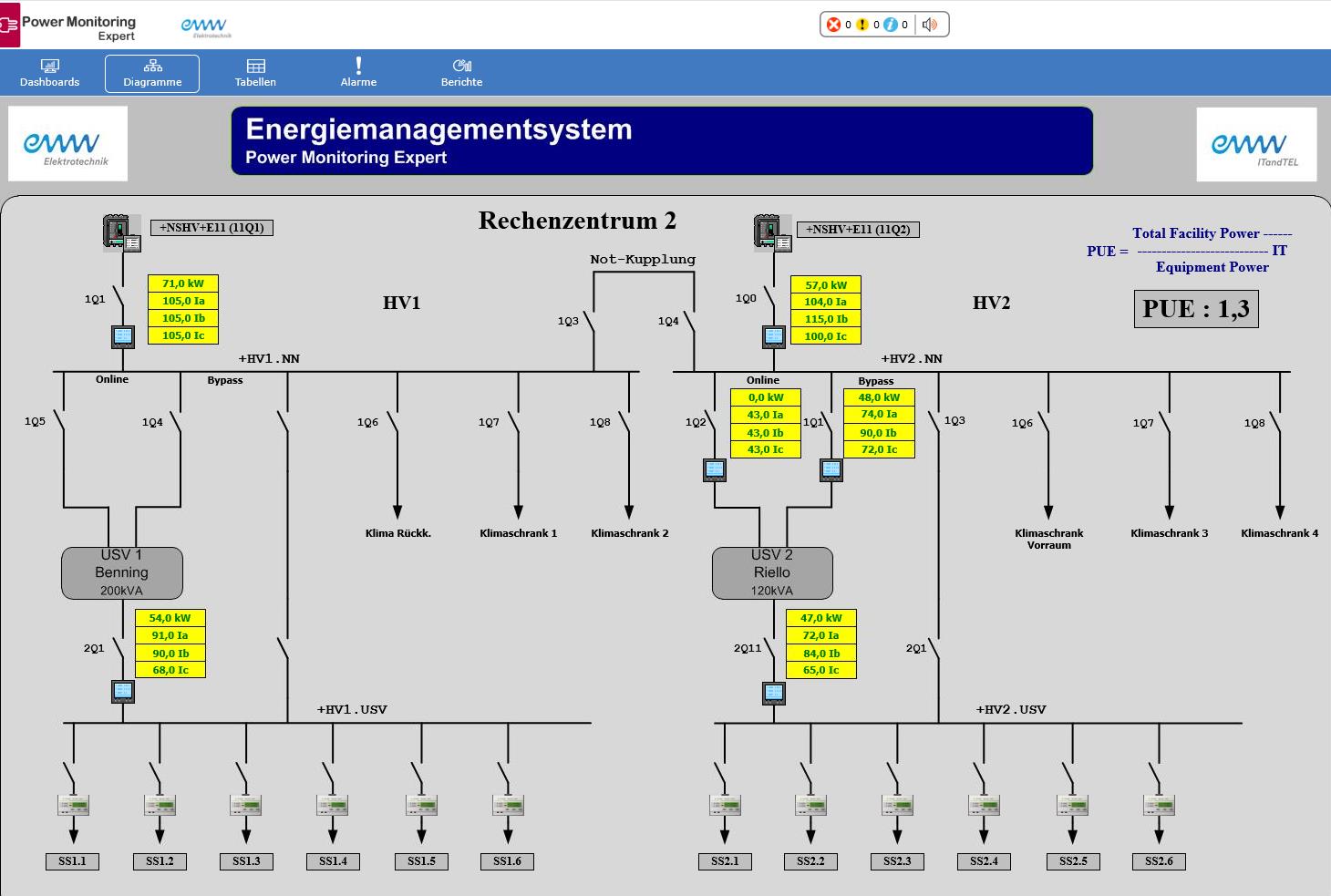Open the meter icon below HV1 1Q1
The width and height of the screenshot is (1331, 896).
123,337
